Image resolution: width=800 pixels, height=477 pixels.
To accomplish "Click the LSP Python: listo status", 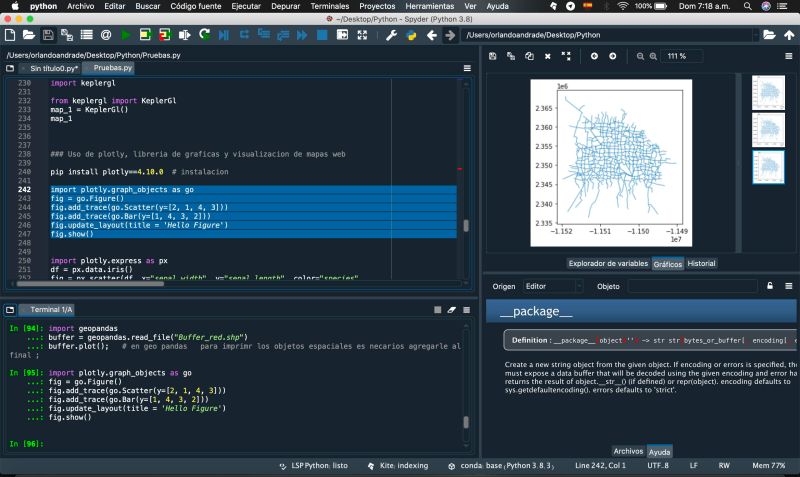I will click(314, 466).
